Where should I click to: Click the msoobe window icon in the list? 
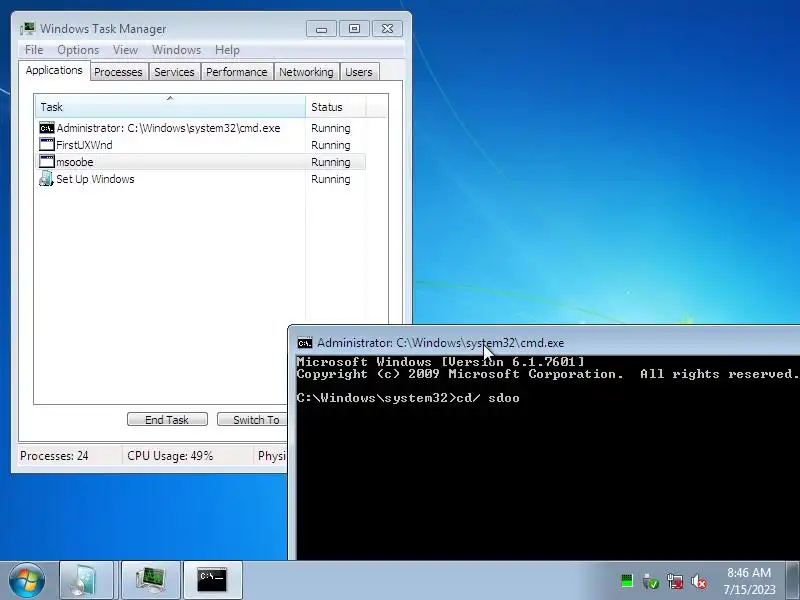46,162
